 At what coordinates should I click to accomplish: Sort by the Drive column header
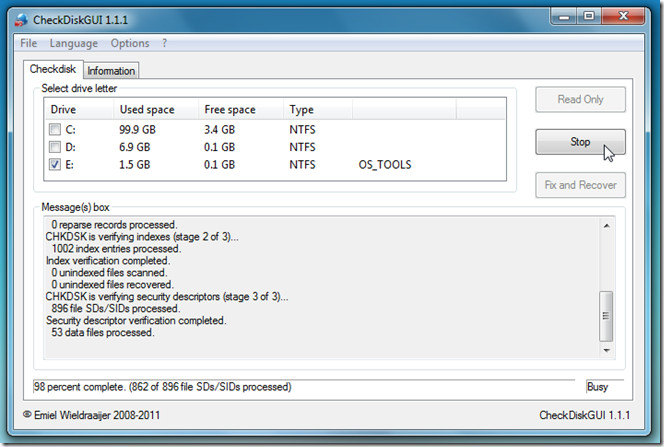pyautogui.click(x=78, y=110)
